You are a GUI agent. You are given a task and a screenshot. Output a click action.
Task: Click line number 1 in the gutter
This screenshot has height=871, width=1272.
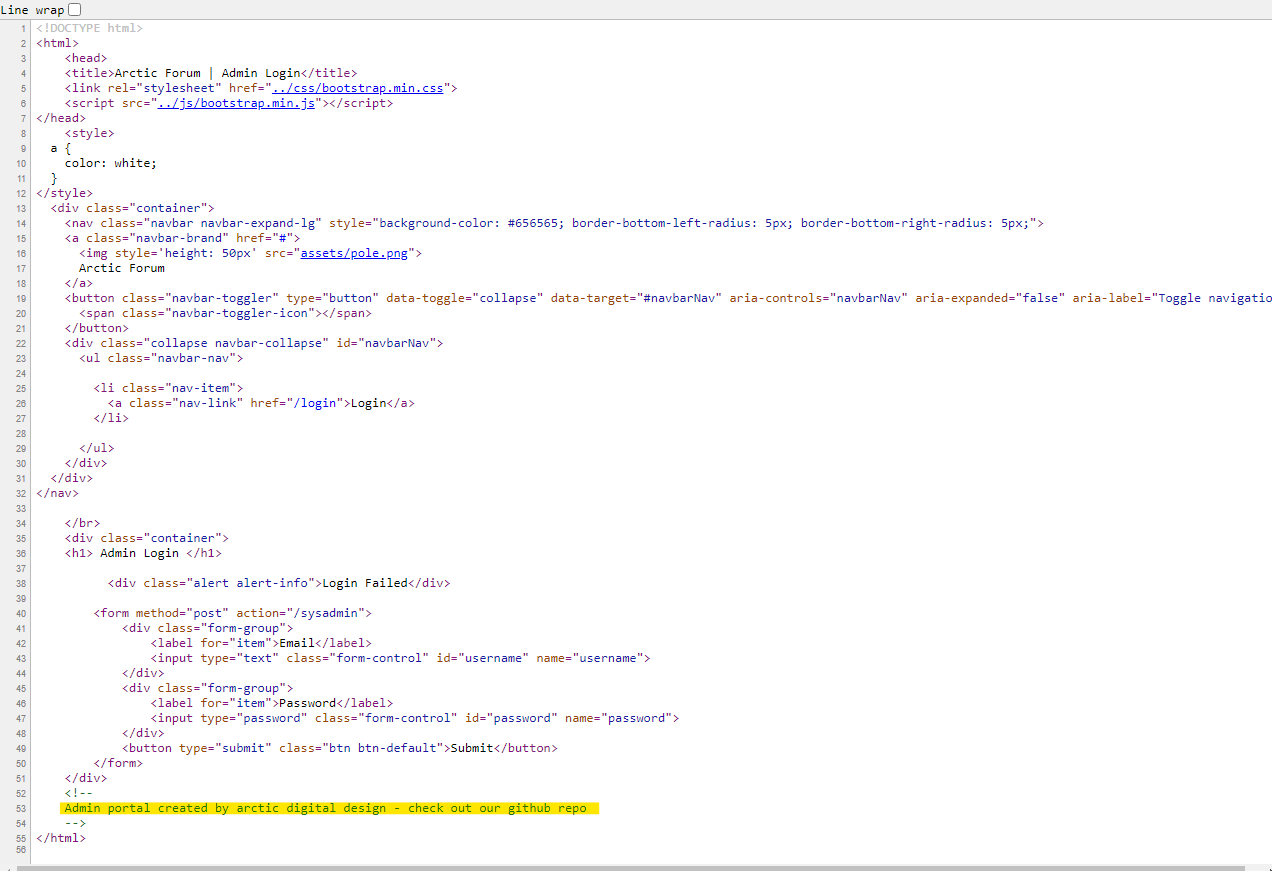pyautogui.click(x=24, y=28)
